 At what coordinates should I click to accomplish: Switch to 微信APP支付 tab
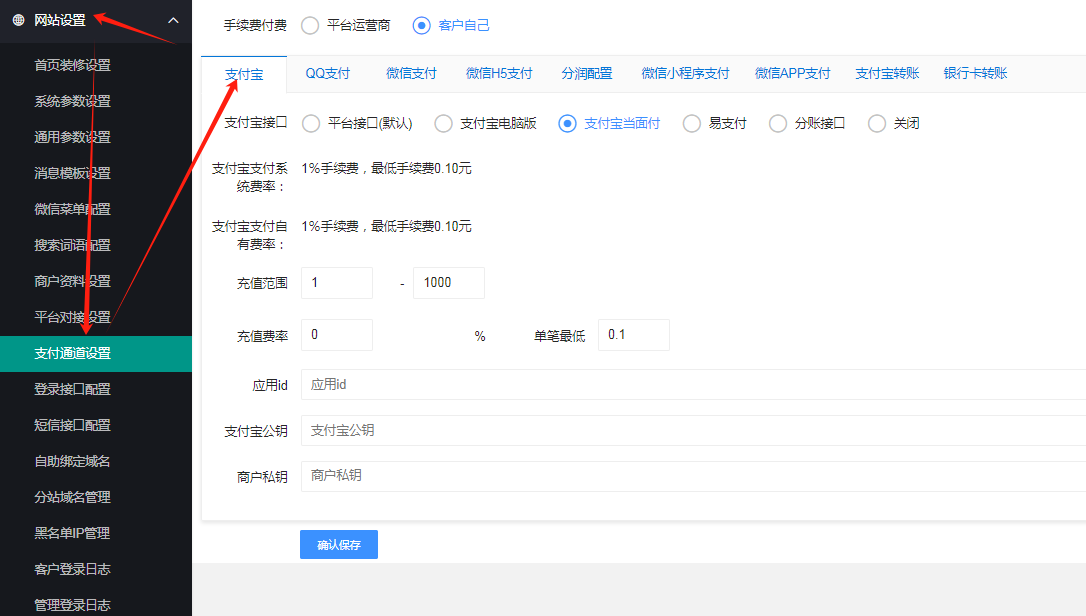pos(792,73)
